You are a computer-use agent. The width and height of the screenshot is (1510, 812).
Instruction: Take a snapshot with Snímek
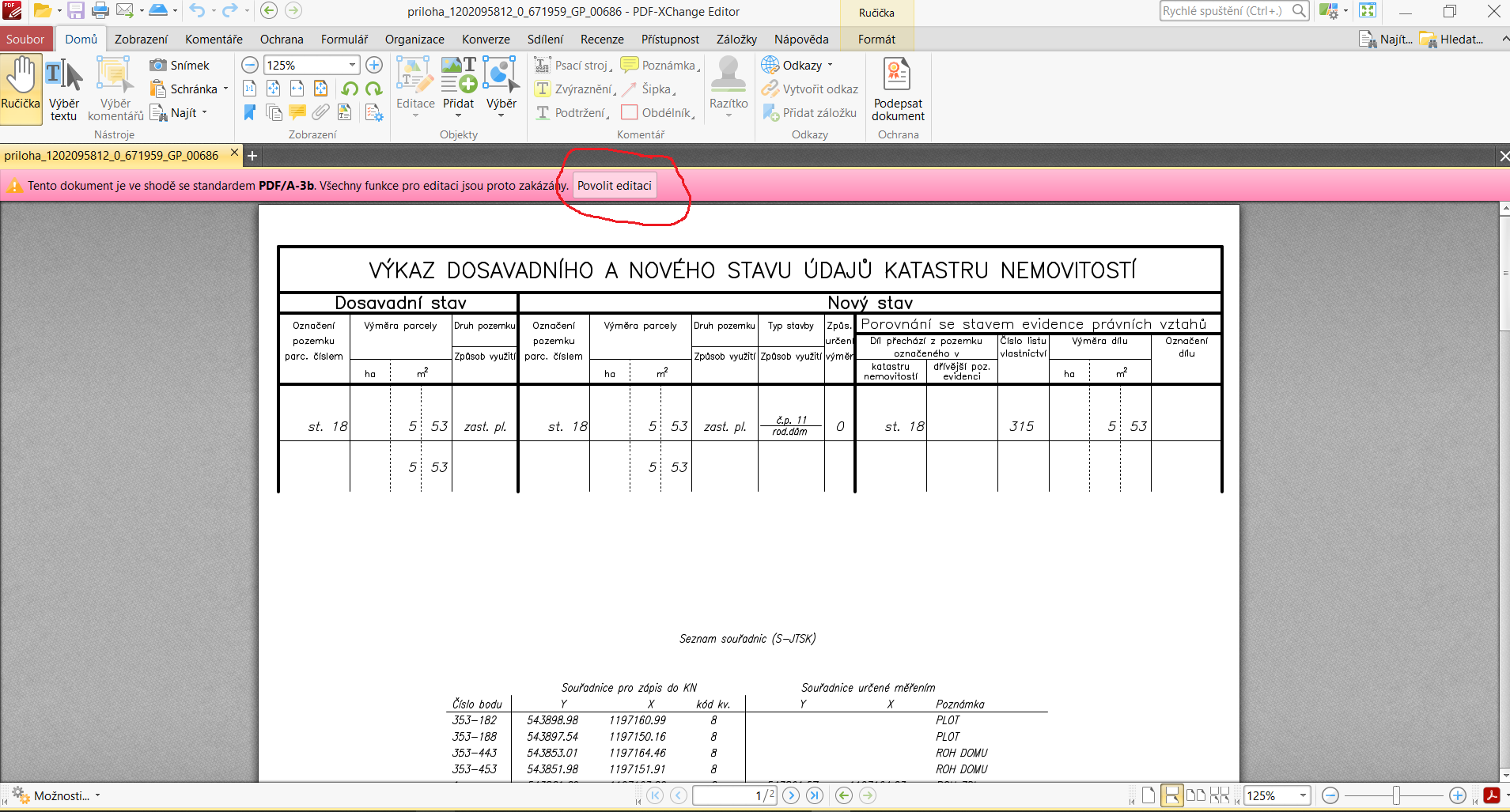pyautogui.click(x=180, y=66)
